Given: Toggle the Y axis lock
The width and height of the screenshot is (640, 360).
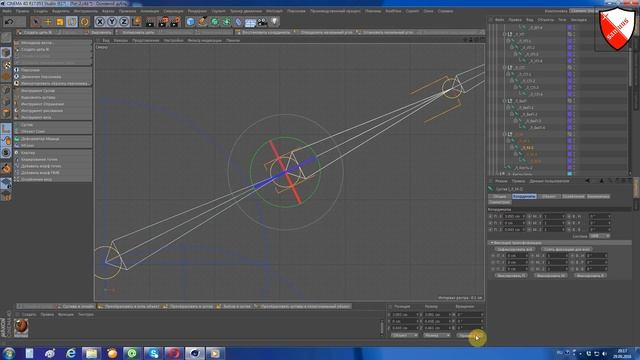Looking at the screenshot, I should (x=112, y=22).
